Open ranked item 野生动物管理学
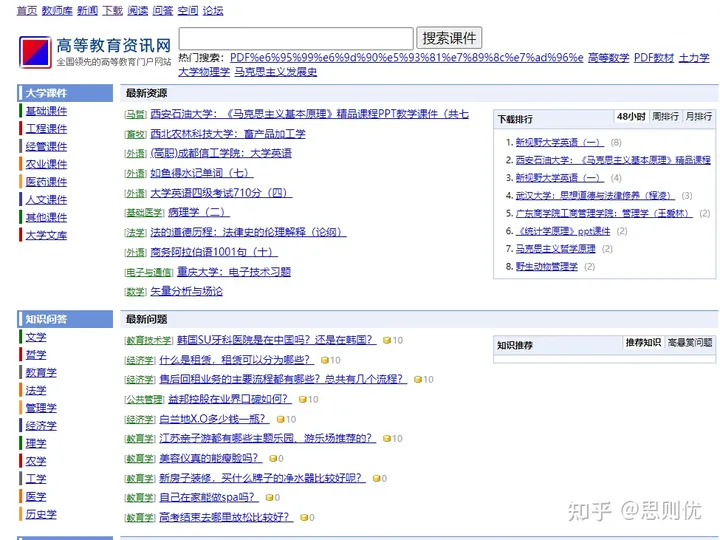The image size is (720, 540). [x=546, y=267]
